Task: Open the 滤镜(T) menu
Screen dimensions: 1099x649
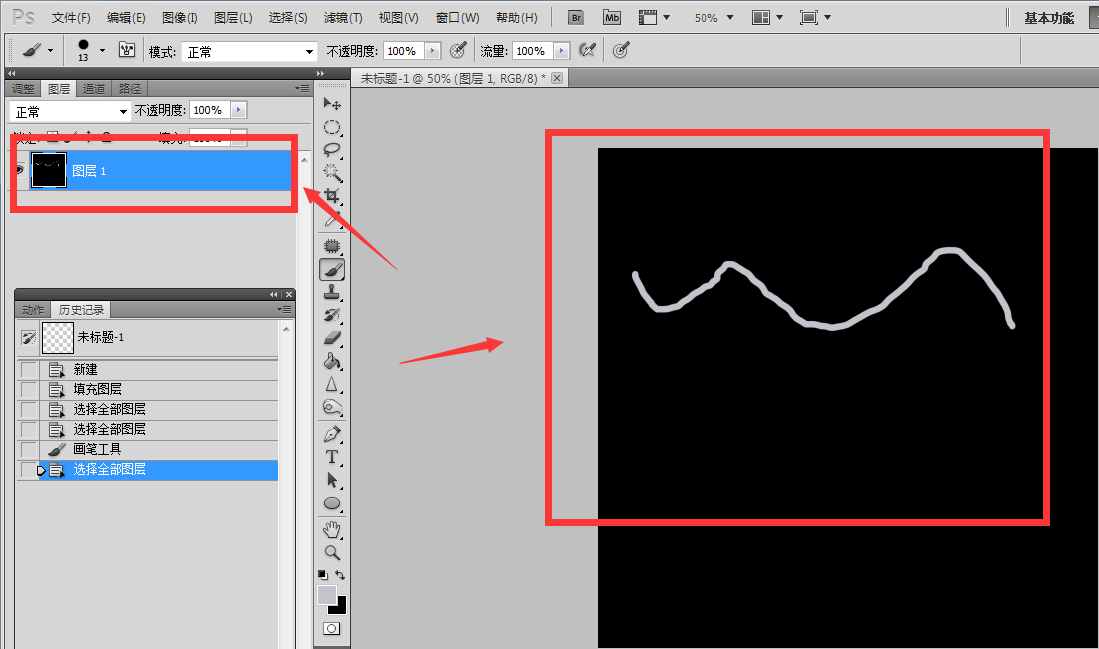Action: pos(343,18)
